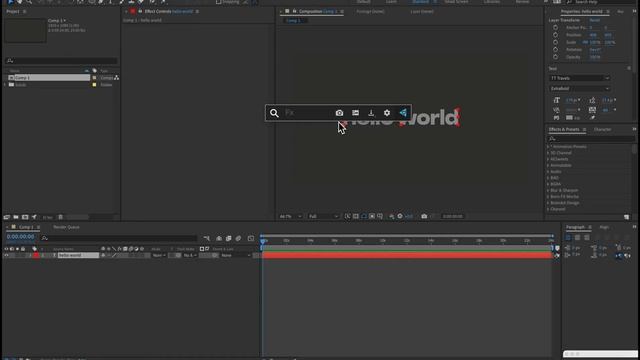The height and width of the screenshot is (360, 640).
Task: Click the magnifier icon in the FX search popup
Action: (274, 113)
